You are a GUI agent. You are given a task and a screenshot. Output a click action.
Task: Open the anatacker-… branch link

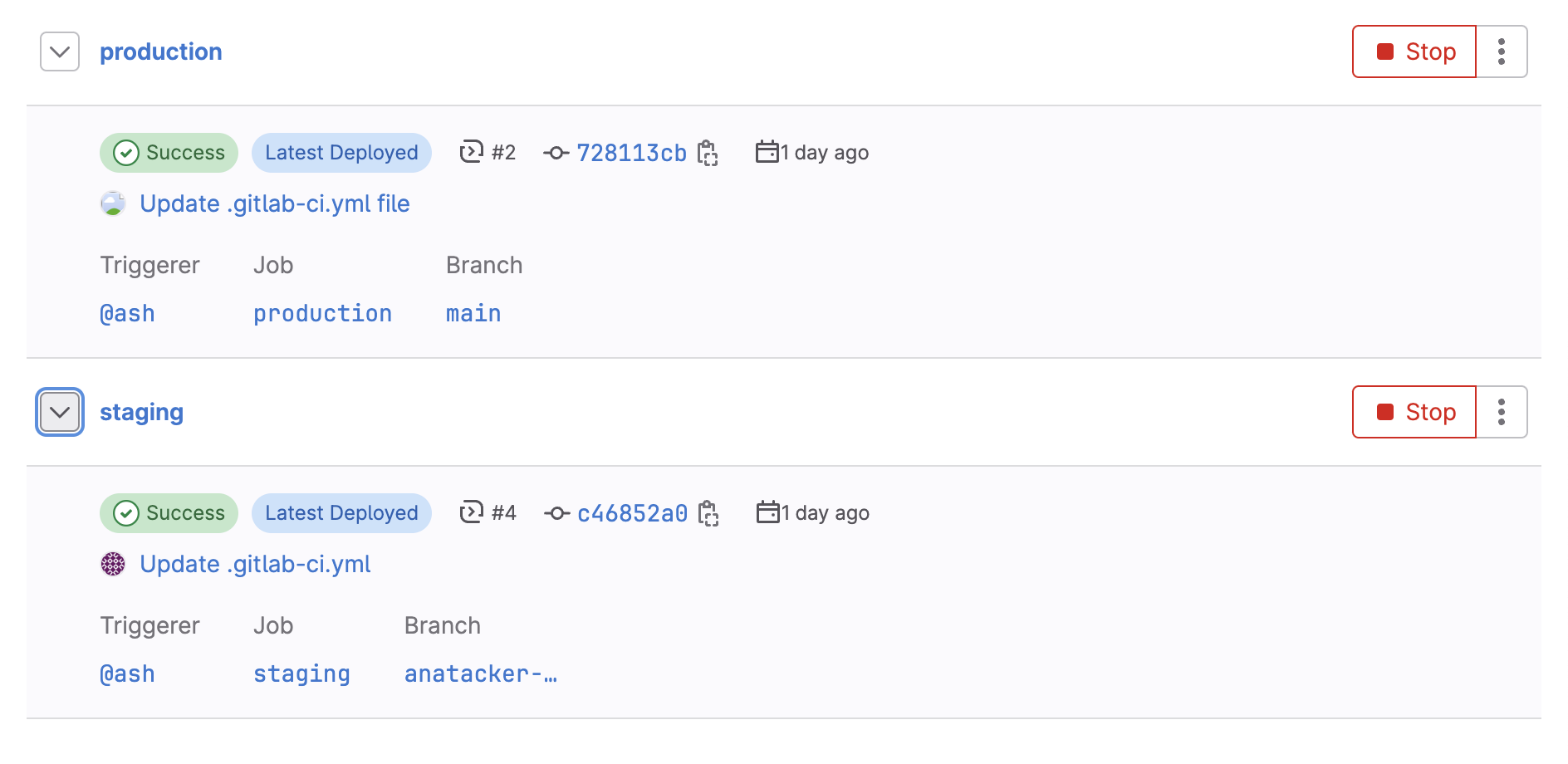(480, 674)
